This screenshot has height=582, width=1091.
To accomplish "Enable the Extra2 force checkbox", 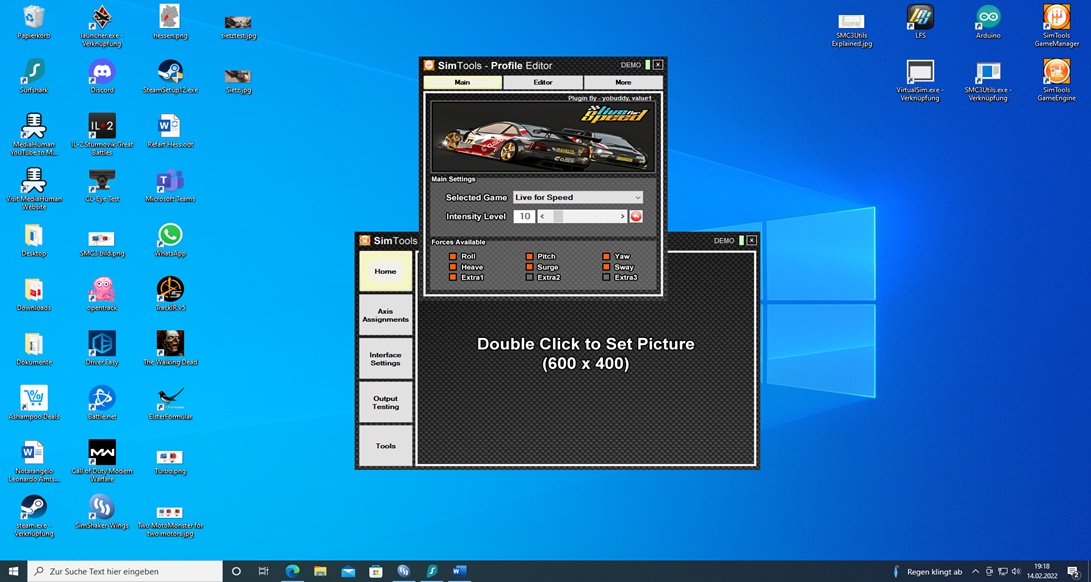I will (x=529, y=278).
